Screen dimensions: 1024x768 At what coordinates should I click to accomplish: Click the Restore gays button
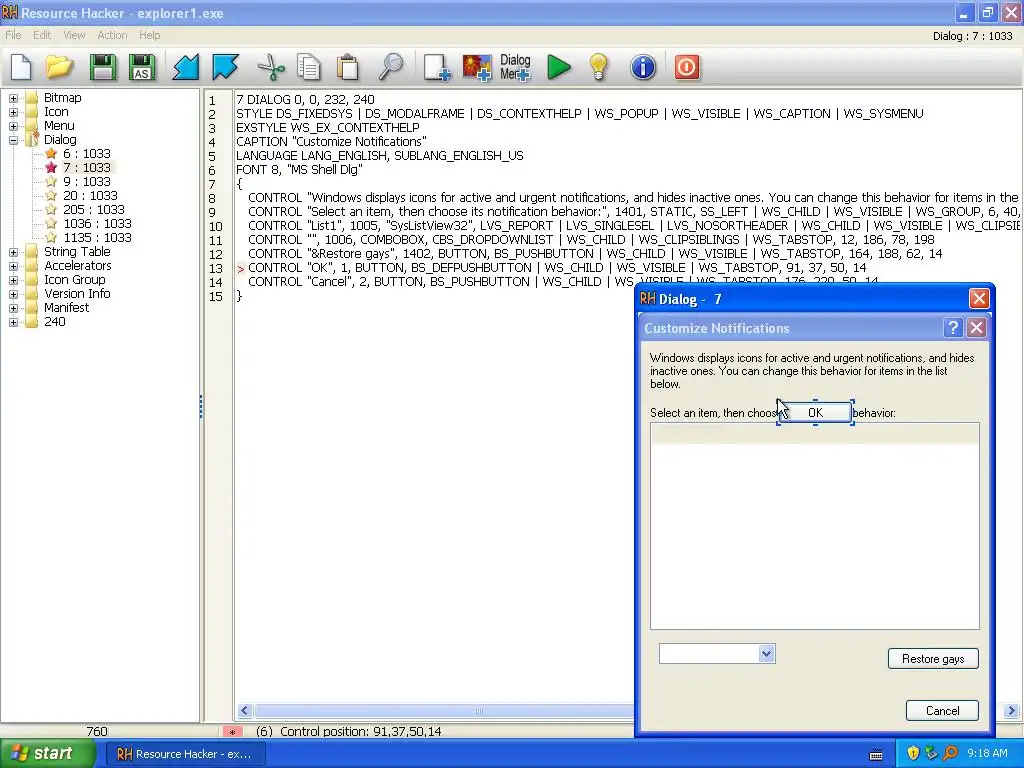tap(933, 658)
